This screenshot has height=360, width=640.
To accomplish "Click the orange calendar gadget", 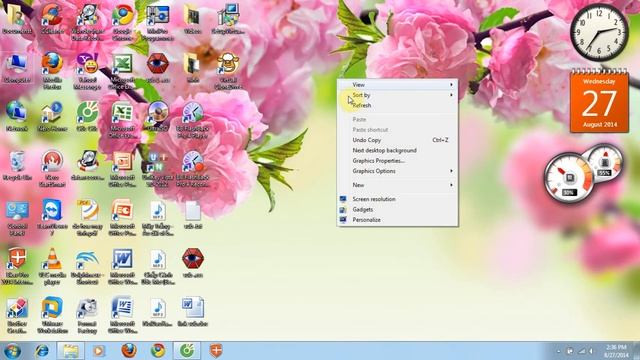I will pyautogui.click(x=599, y=101).
